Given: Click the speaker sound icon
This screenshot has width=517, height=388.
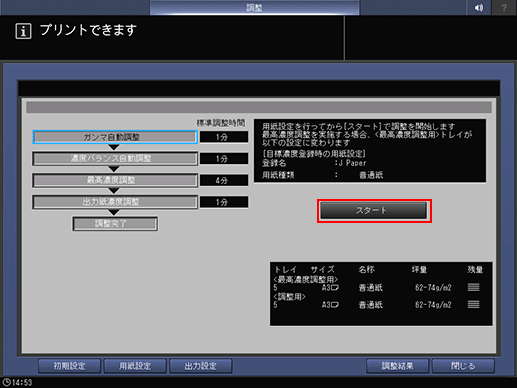Looking at the screenshot, I should click(479, 7).
